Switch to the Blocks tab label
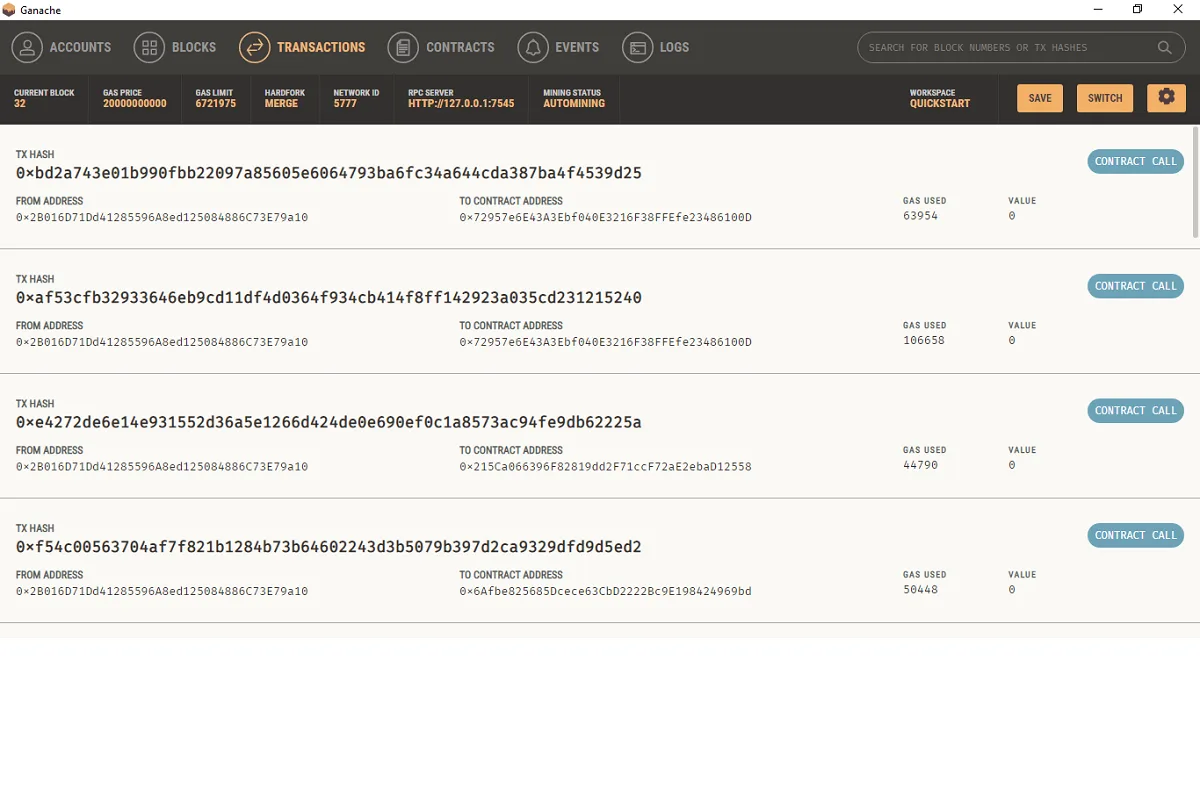 point(194,47)
